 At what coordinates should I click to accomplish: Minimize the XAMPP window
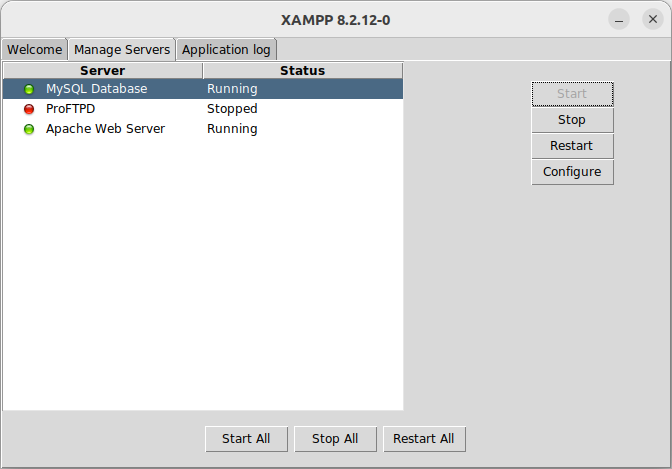coord(619,19)
